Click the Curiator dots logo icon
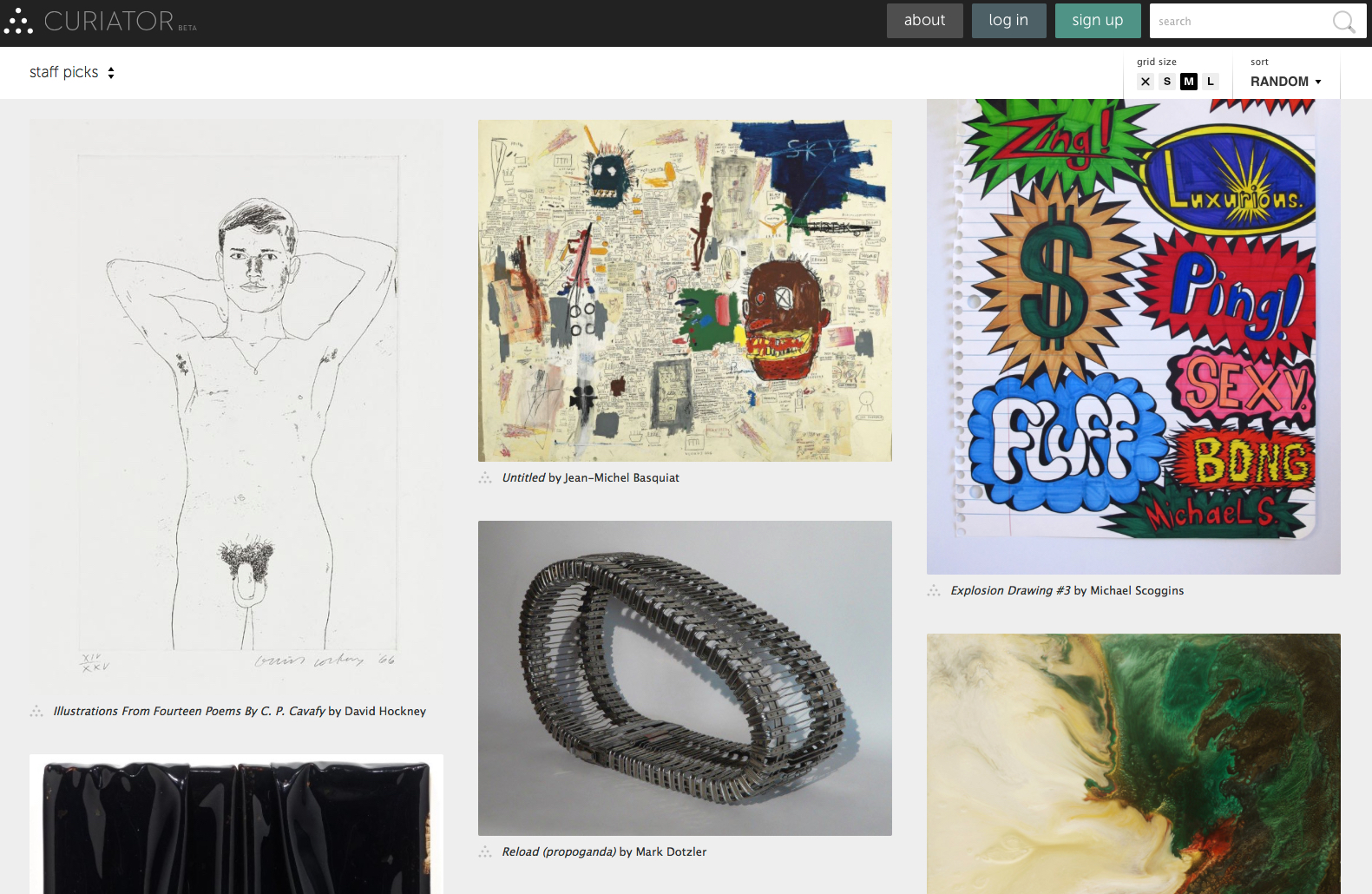The width and height of the screenshot is (1372, 894). (17, 22)
